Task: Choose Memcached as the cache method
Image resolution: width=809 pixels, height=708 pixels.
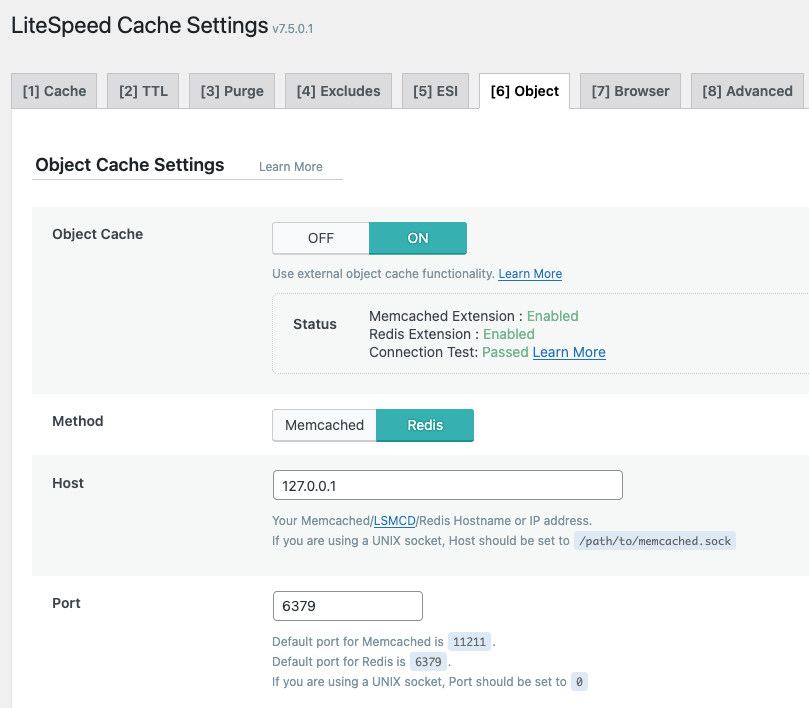Action: (x=324, y=425)
